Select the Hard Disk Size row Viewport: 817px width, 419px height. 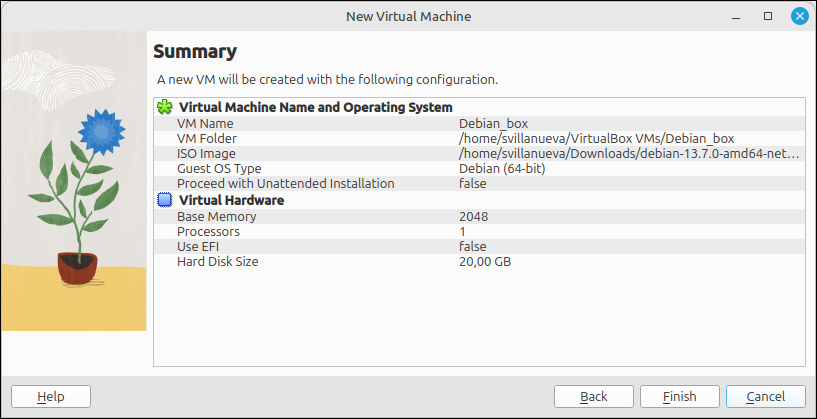click(x=479, y=262)
